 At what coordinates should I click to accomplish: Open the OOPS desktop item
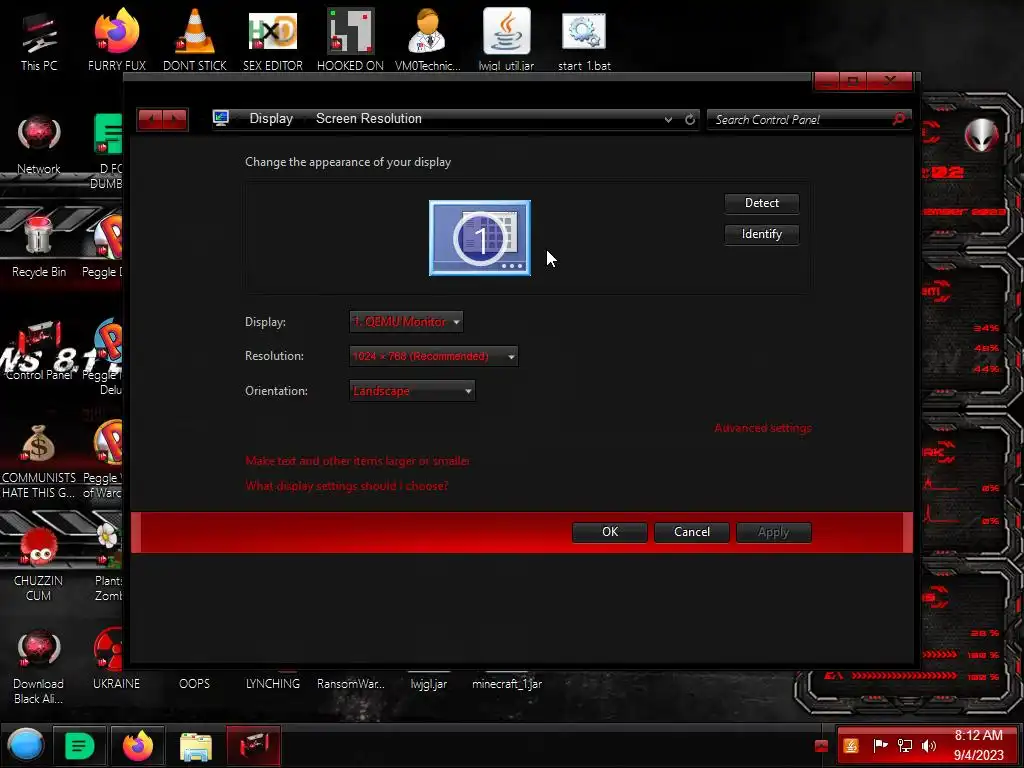pyautogui.click(x=195, y=684)
